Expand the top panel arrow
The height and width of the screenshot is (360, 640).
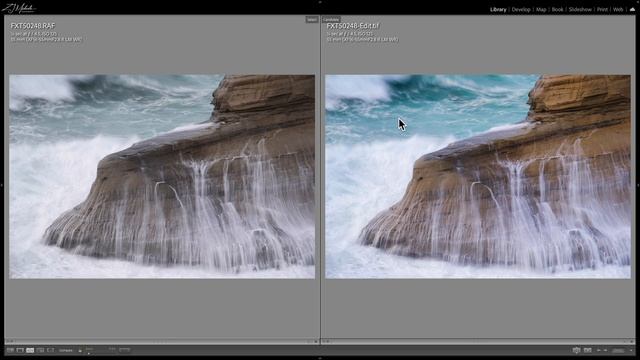(320, 2)
